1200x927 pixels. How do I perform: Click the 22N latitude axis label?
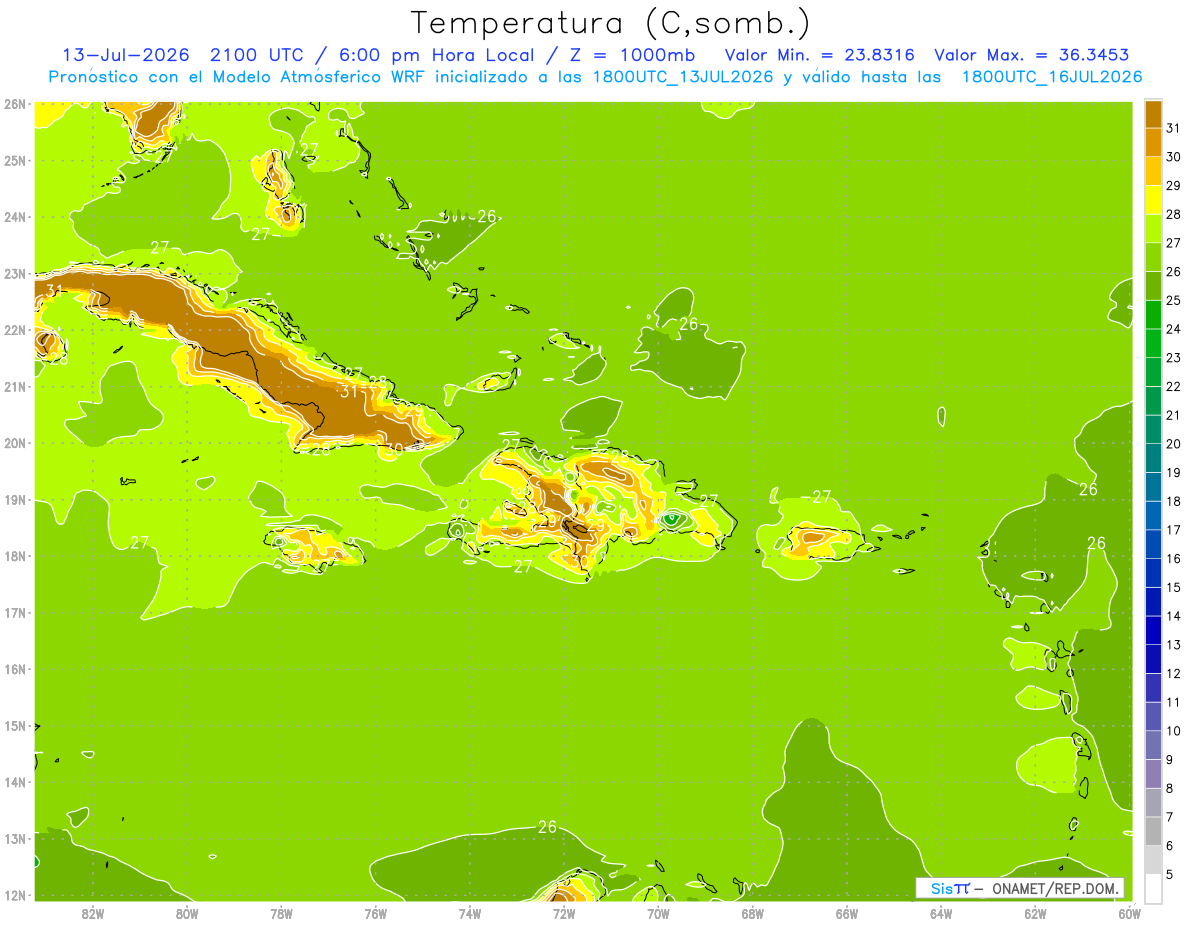click(x=14, y=330)
